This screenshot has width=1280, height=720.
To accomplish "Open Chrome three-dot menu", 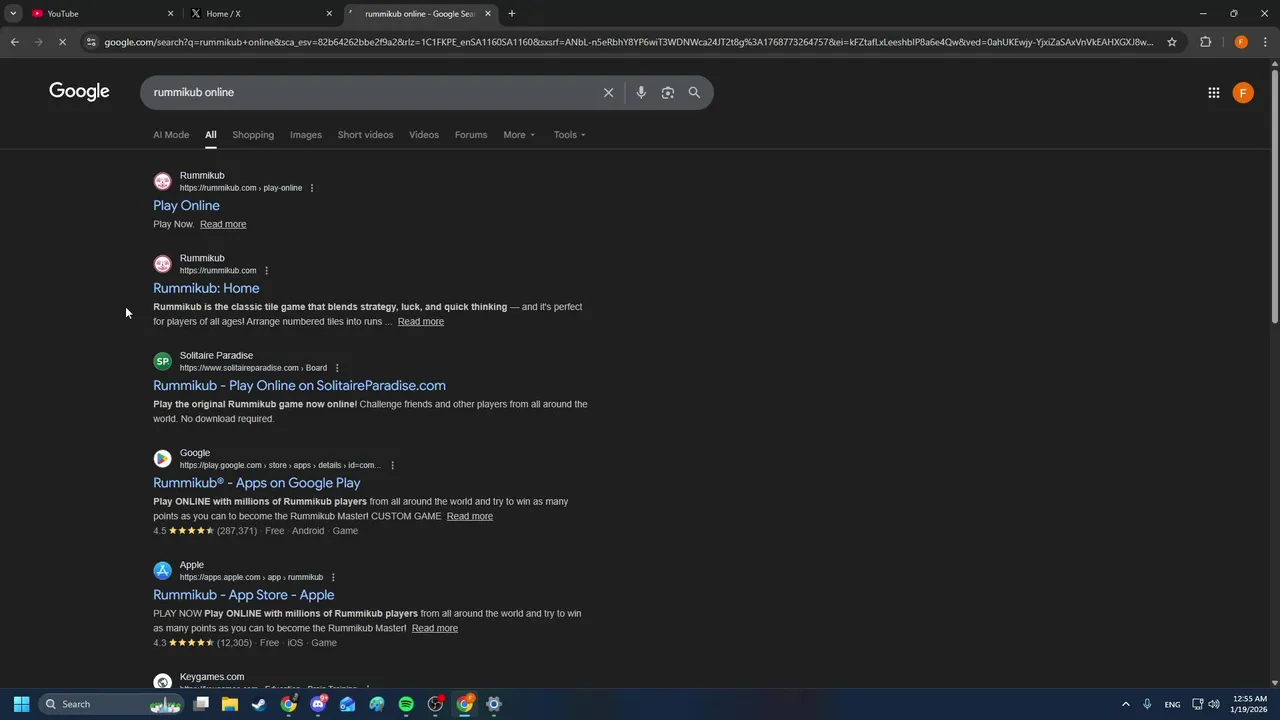I will 1266,42.
